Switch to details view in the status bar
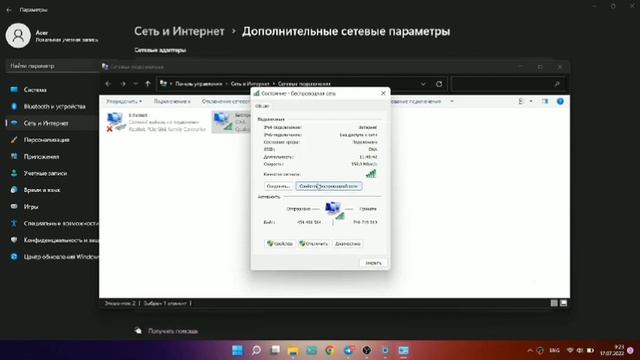 (554, 303)
